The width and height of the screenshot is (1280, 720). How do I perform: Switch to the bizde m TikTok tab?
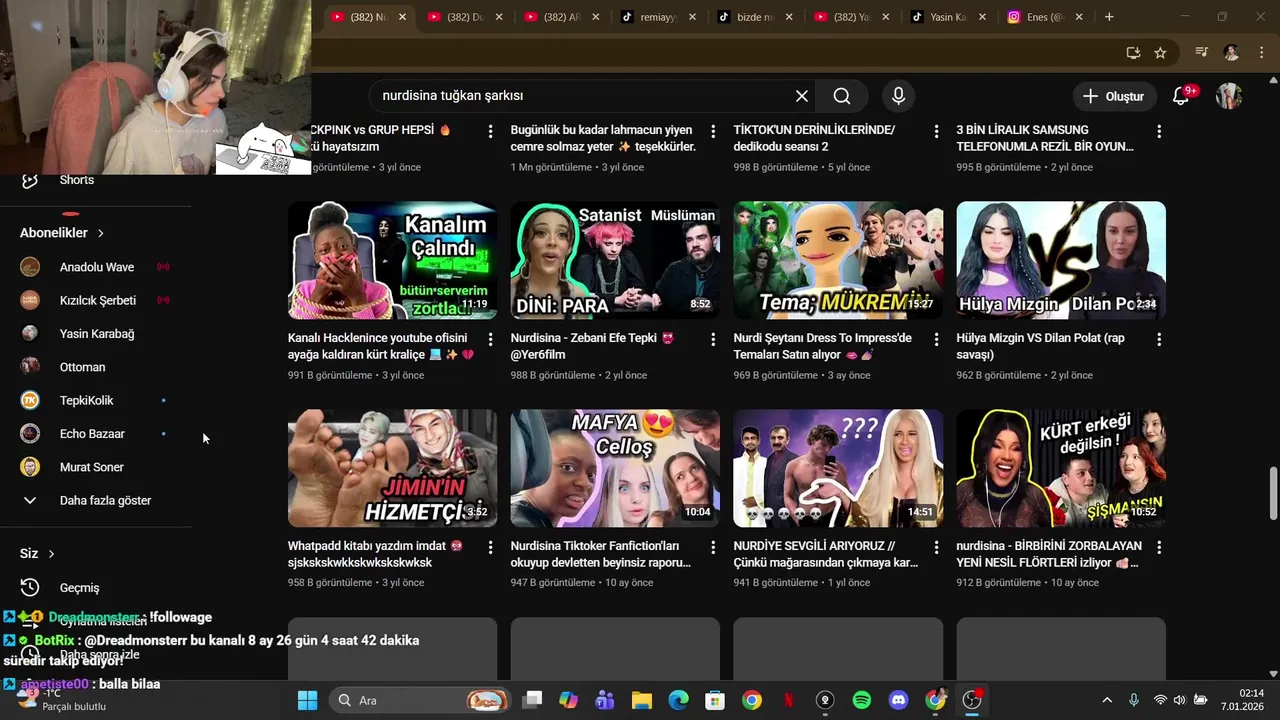(756, 17)
